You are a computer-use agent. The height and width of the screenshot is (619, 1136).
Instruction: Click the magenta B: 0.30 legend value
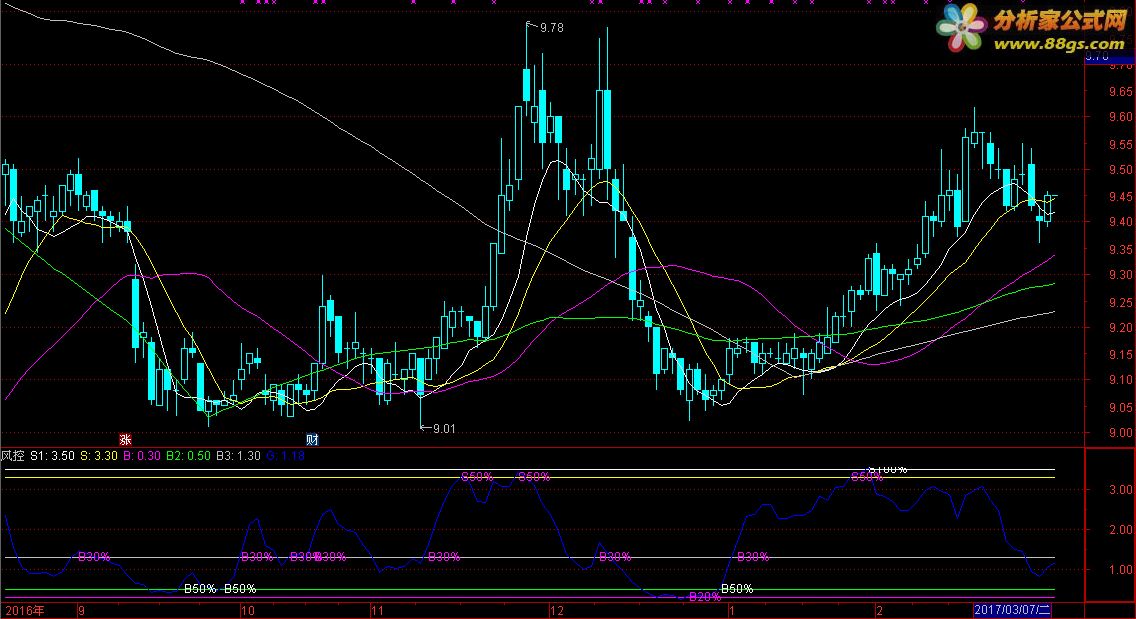point(141,456)
